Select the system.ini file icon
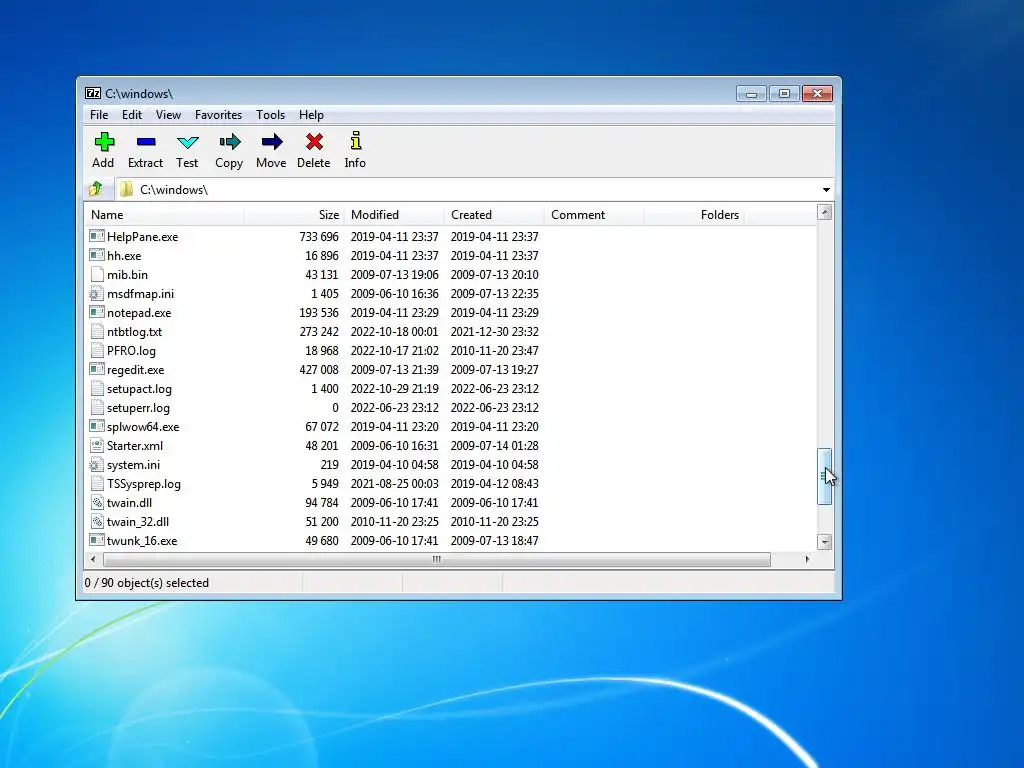 pos(97,464)
